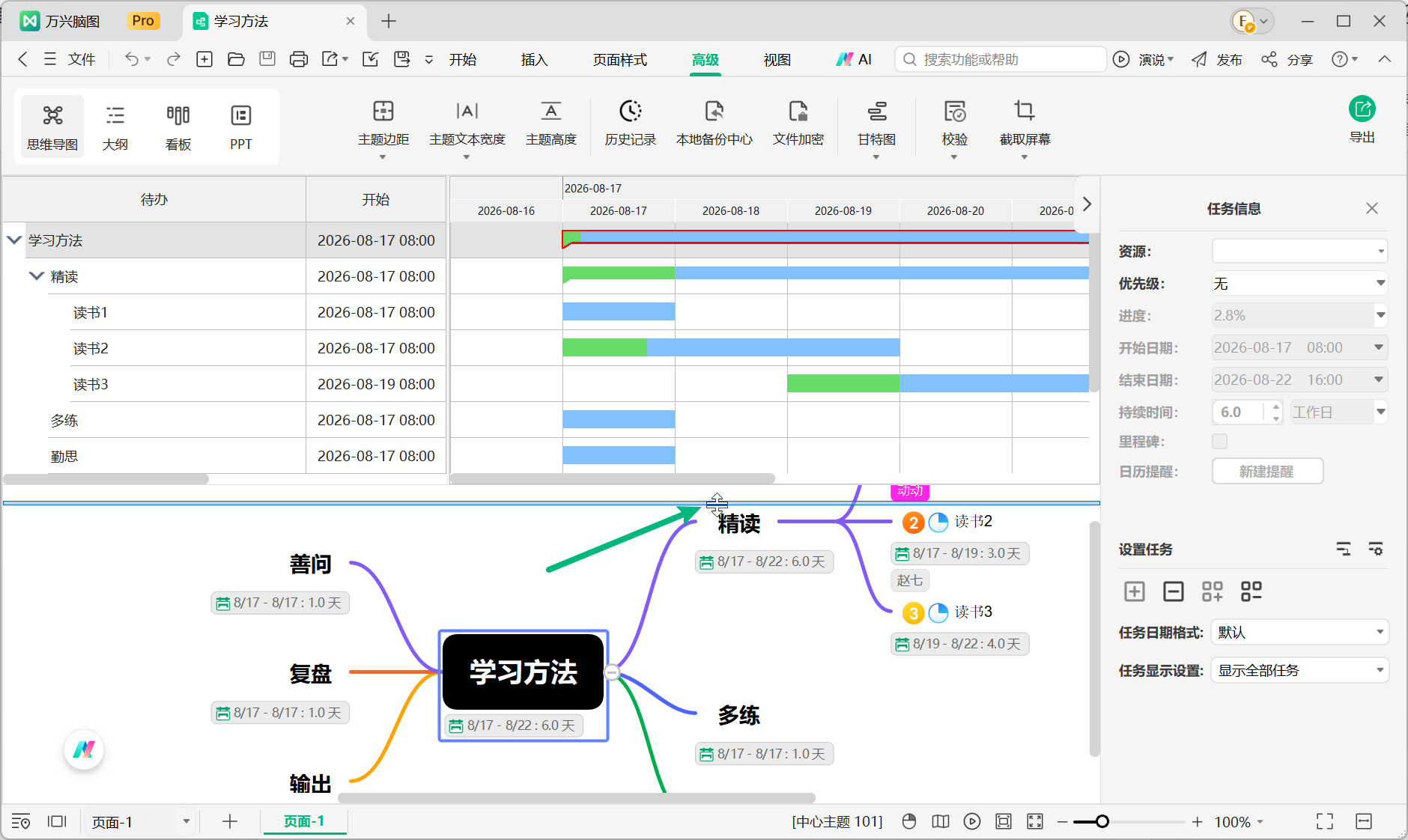Click the 发布 publish button
1408x840 pixels.
[1217, 59]
